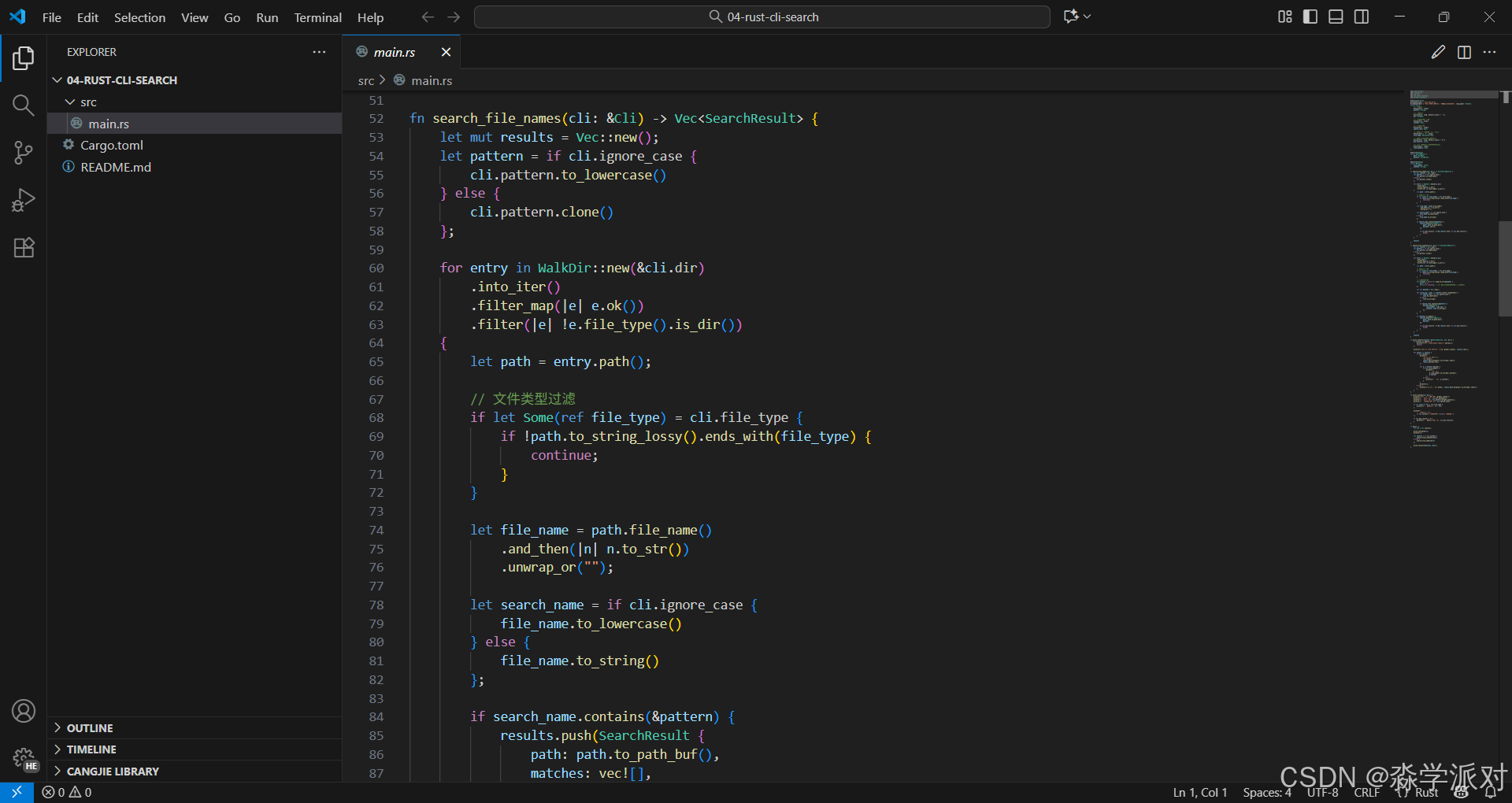Click Rust language mode in status bar
Viewport: 1512px width, 803px height.
coord(1426,792)
